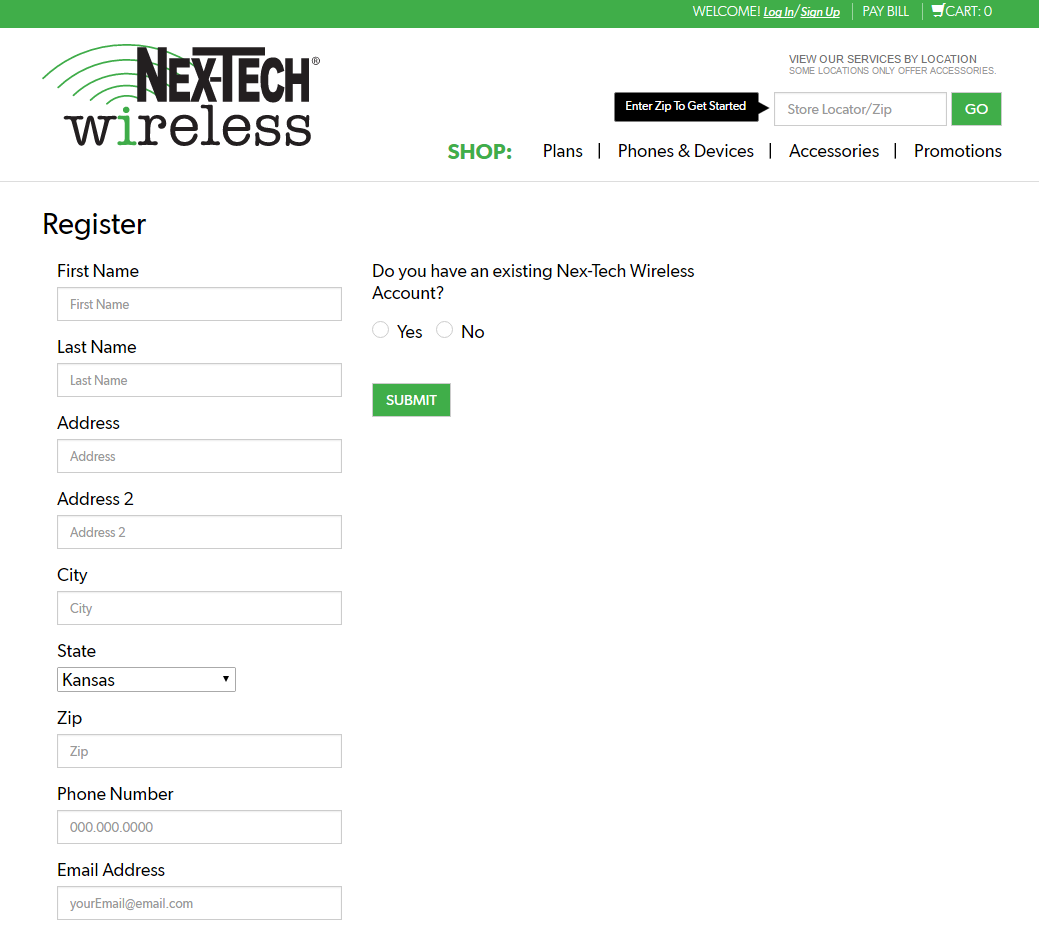
Task: Click the green GO button
Action: coord(976,109)
